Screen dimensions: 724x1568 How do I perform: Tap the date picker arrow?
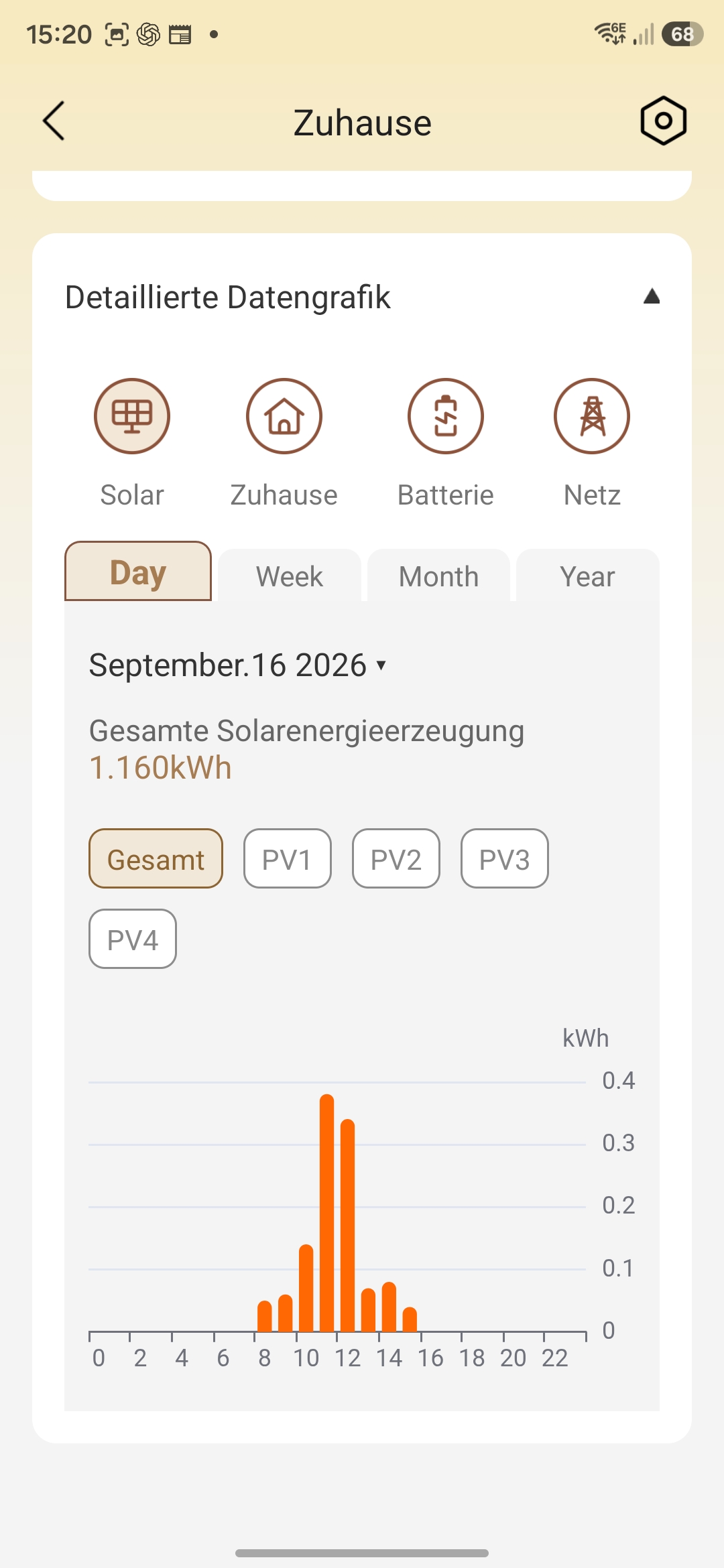click(x=381, y=665)
